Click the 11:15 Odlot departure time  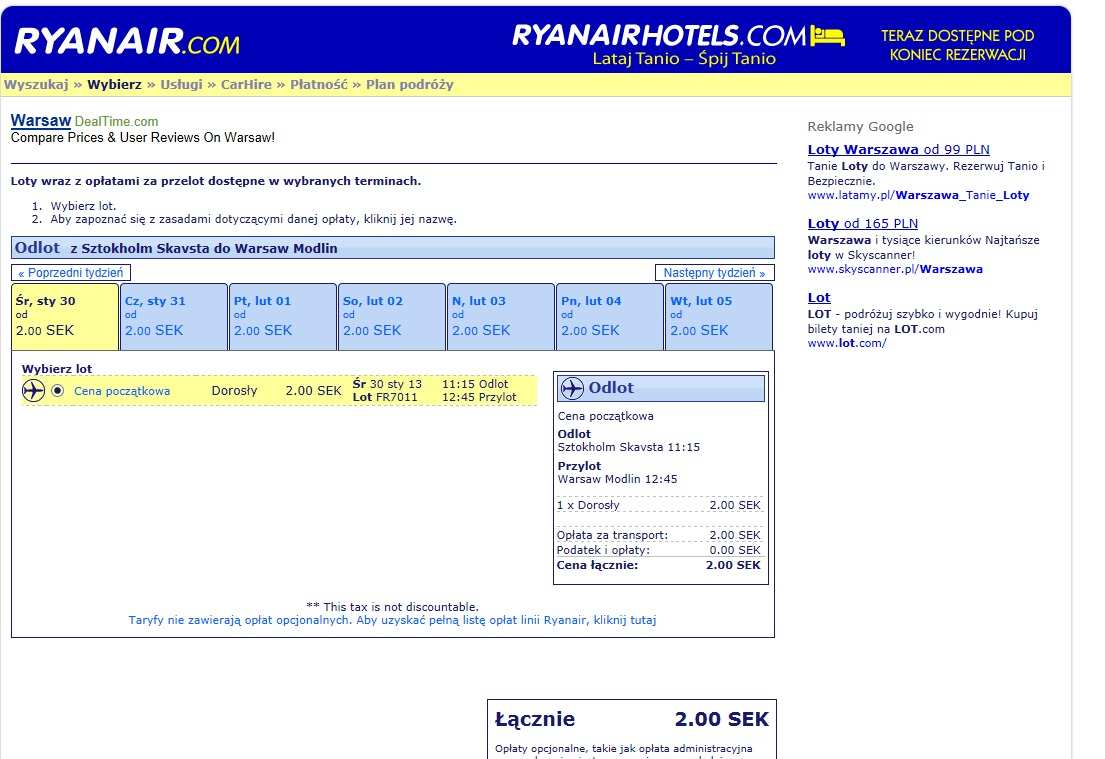[475, 384]
